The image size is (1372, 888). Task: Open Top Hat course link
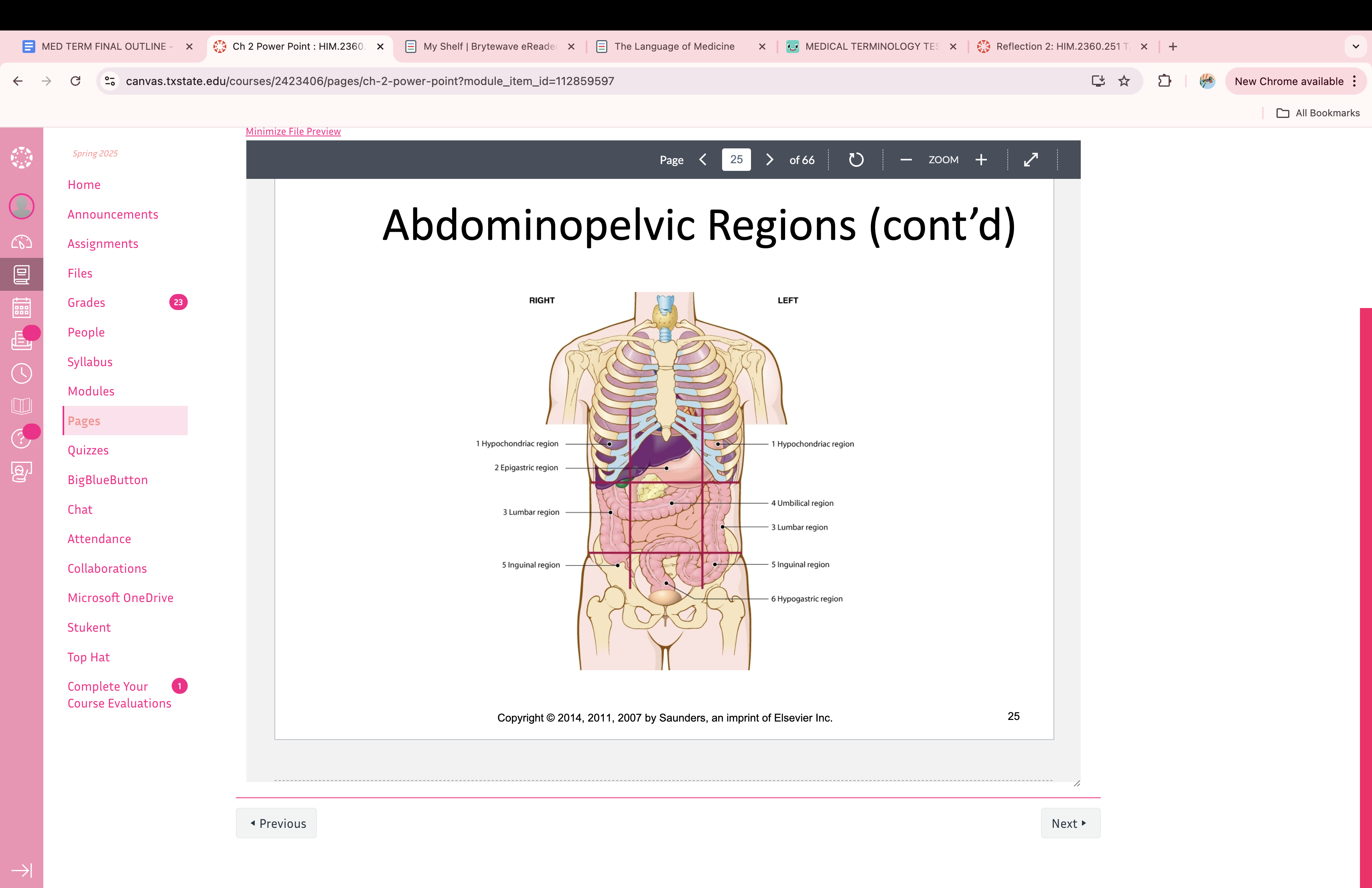coord(88,657)
